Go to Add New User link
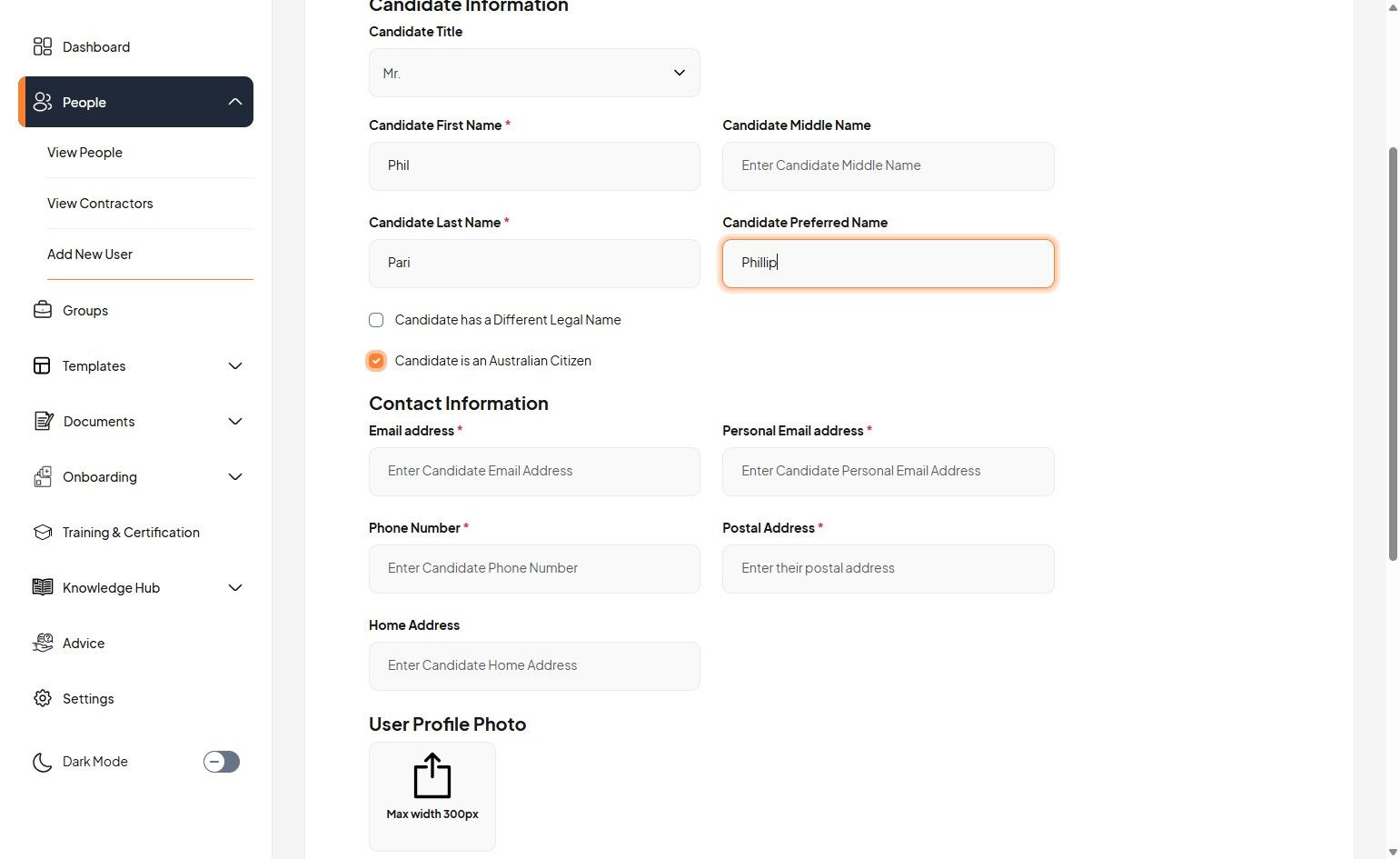The width and height of the screenshot is (1400, 859). (90, 255)
